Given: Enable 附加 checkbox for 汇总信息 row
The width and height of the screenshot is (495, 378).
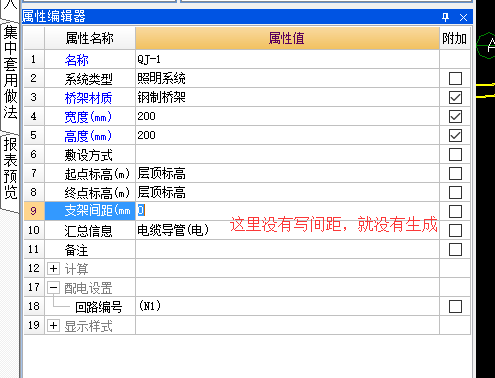Looking at the screenshot, I should (x=455, y=231).
